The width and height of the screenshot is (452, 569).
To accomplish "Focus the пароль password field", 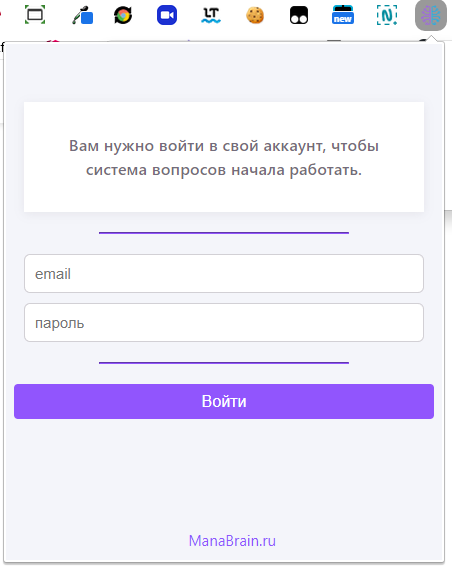I will coord(224,323).
